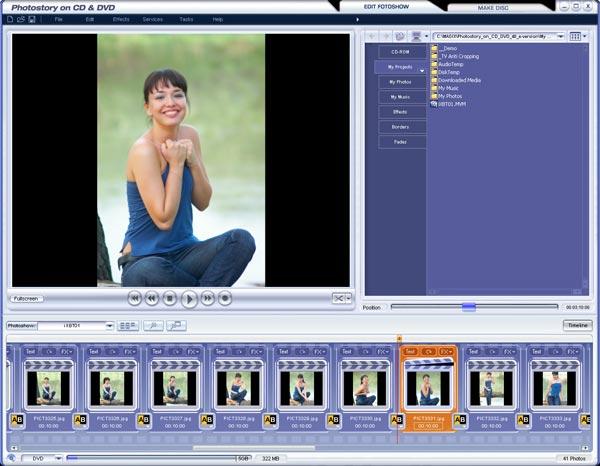Select the MMM project file in the list

448,104
